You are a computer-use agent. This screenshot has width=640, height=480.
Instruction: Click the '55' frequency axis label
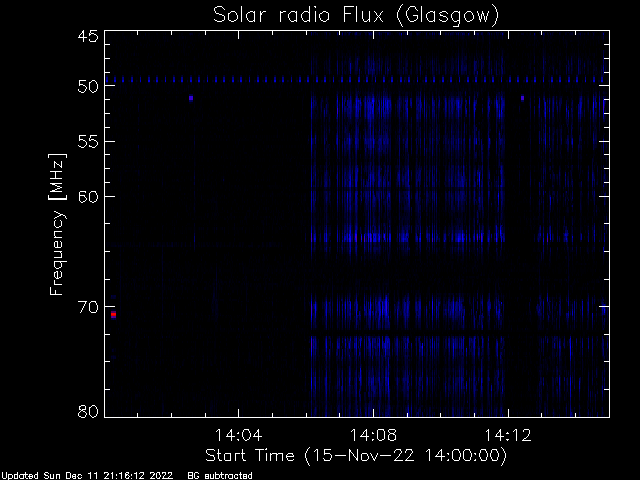pos(88,142)
